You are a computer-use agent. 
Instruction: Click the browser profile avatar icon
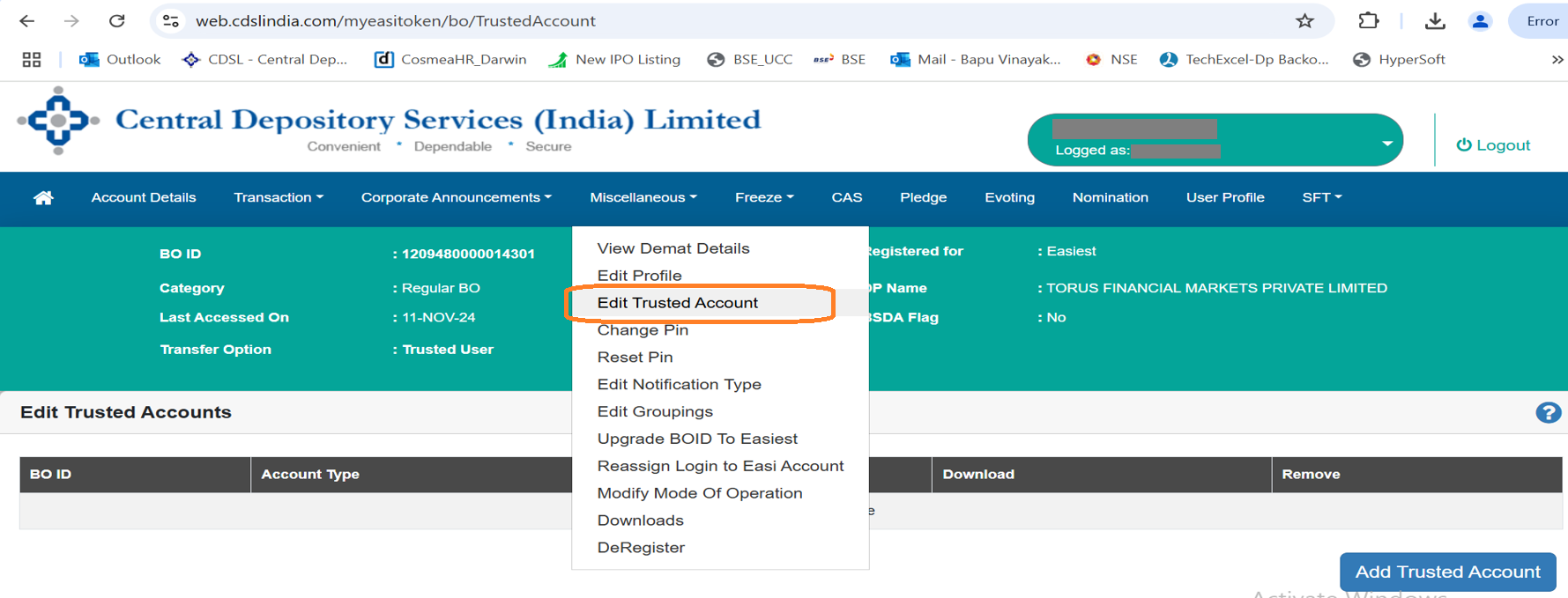point(1480,21)
